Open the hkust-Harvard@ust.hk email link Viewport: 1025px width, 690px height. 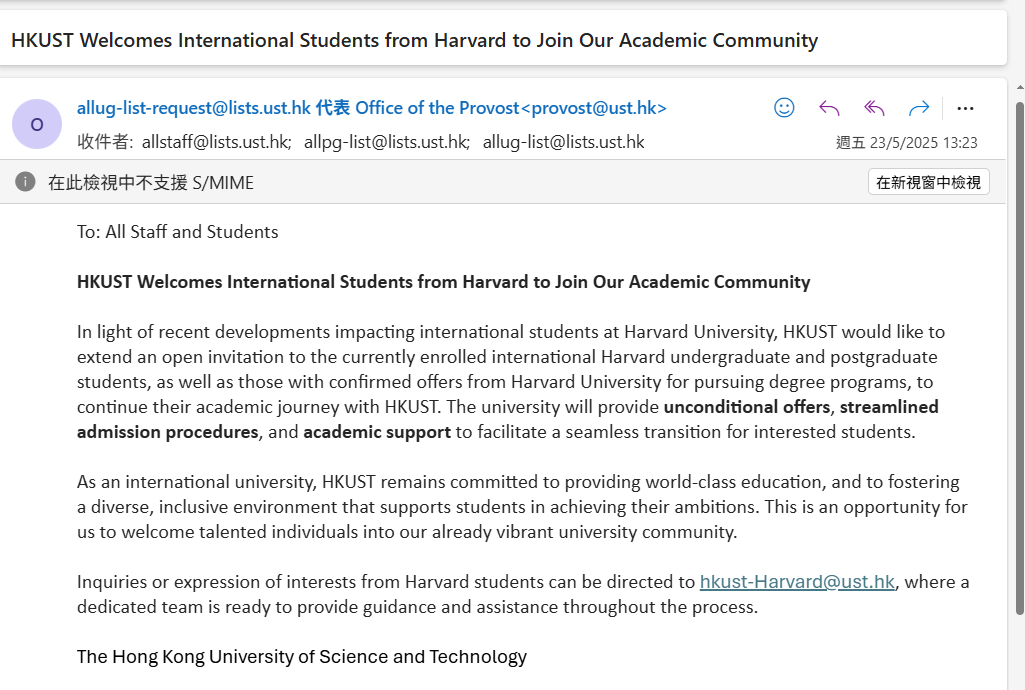pyautogui.click(x=797, y=582)
